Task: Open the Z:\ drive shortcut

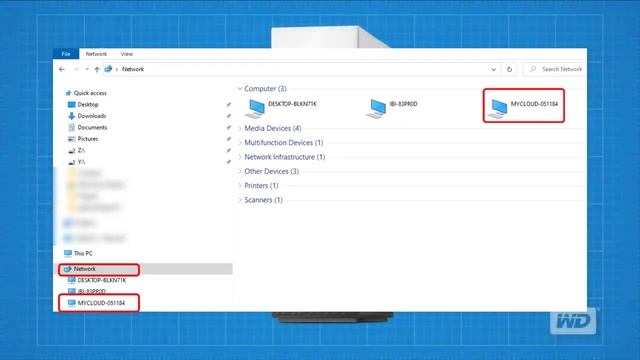Action: click(81, 150)
